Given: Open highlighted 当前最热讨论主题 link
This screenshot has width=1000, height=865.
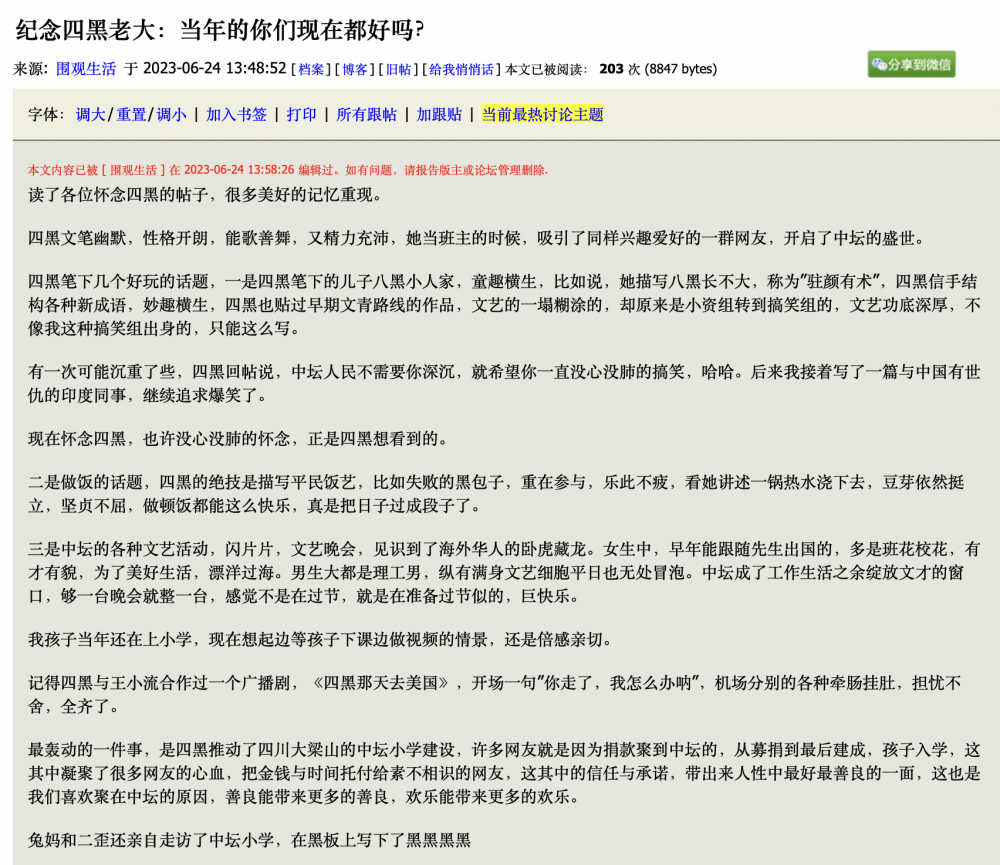Looking at the screenshot, I should (542, 115).
